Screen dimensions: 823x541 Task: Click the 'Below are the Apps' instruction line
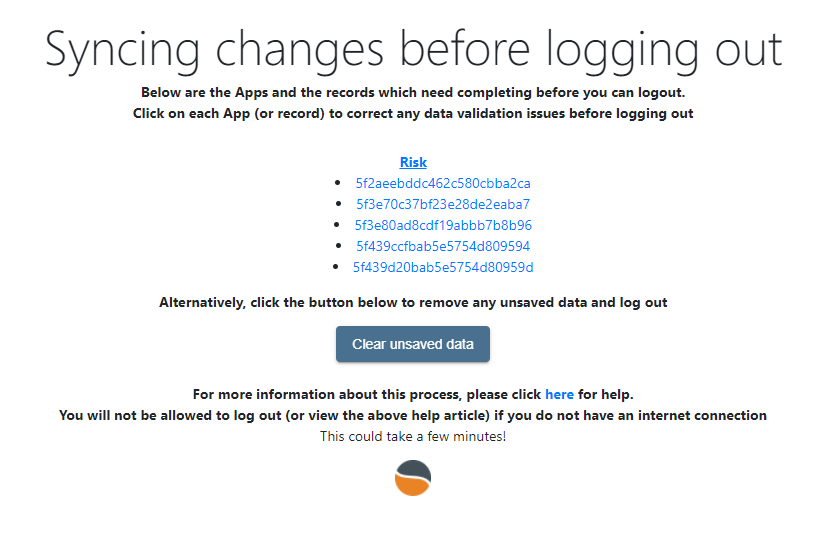click(413, 92)
